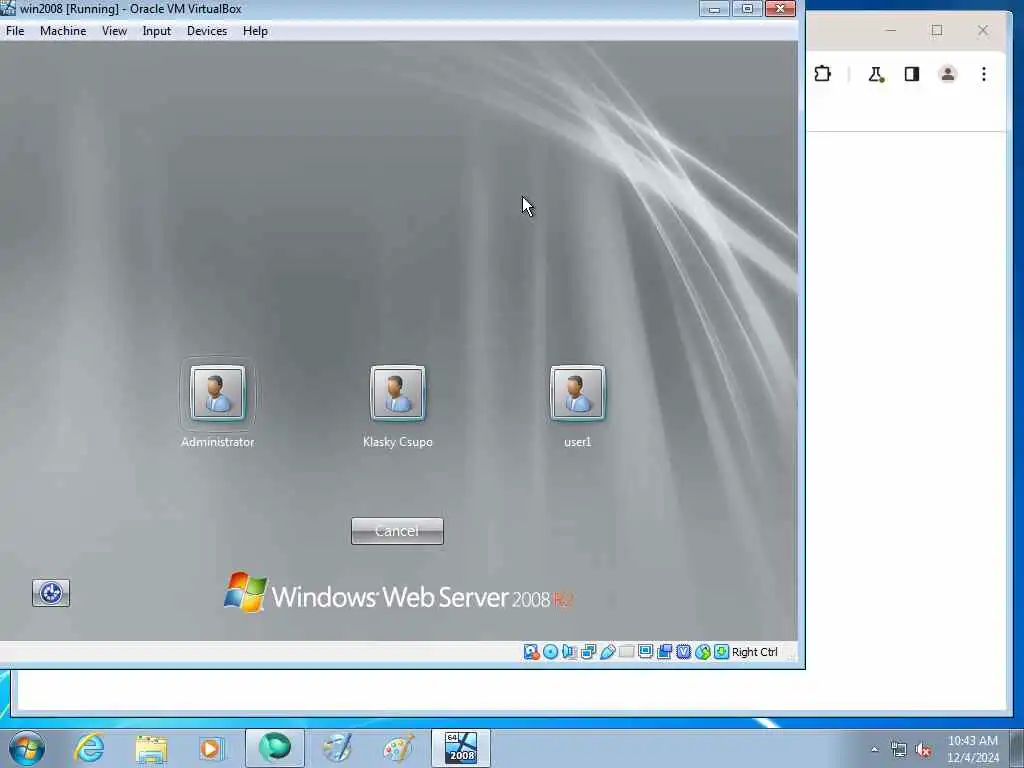Open the File menu in VirtualBox
Image resolution: width=1024 pixels, height=768 pixels.
point(15,31)
